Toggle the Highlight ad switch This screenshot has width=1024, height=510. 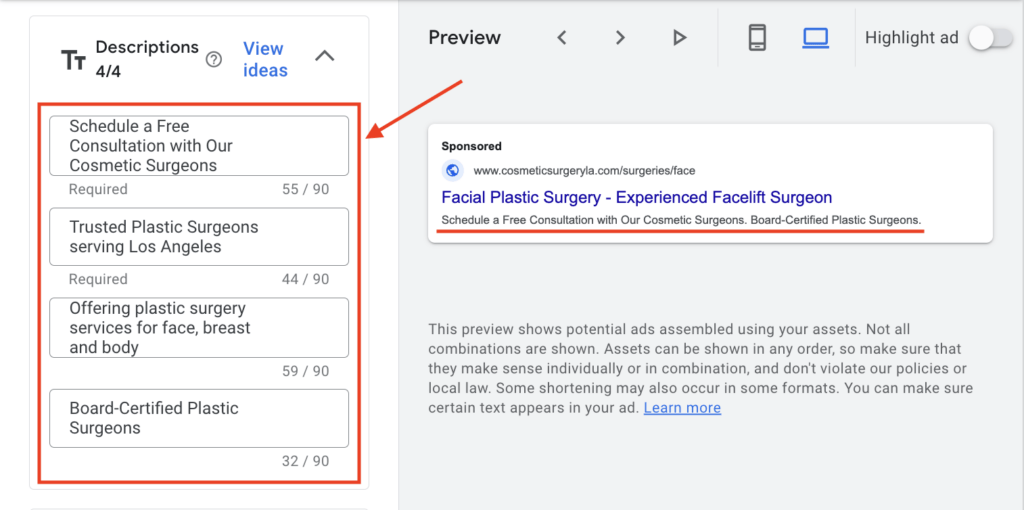tap(990, 38)
